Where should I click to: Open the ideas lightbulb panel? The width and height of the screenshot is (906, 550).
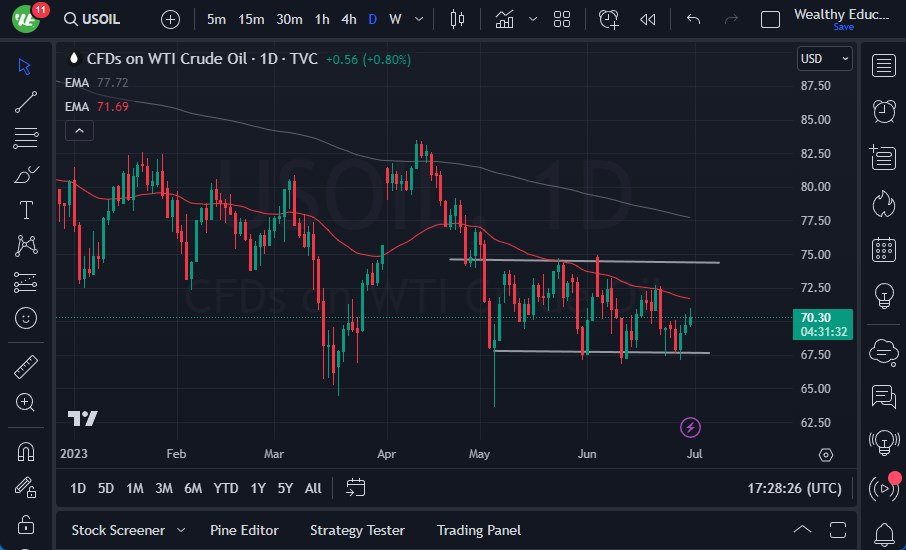tap(884, 295)
